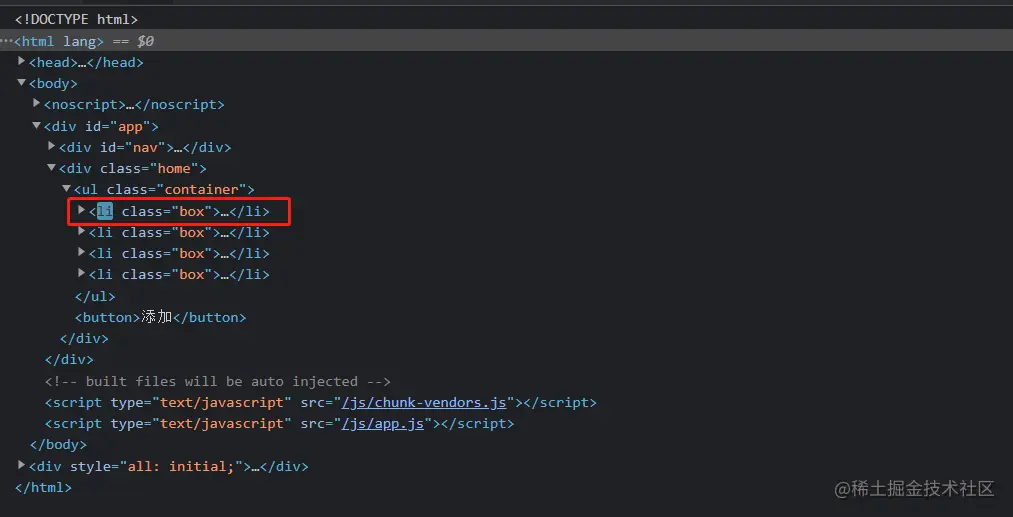
Task: Expand the noscript node arrow
Action: tap(37, 103)
